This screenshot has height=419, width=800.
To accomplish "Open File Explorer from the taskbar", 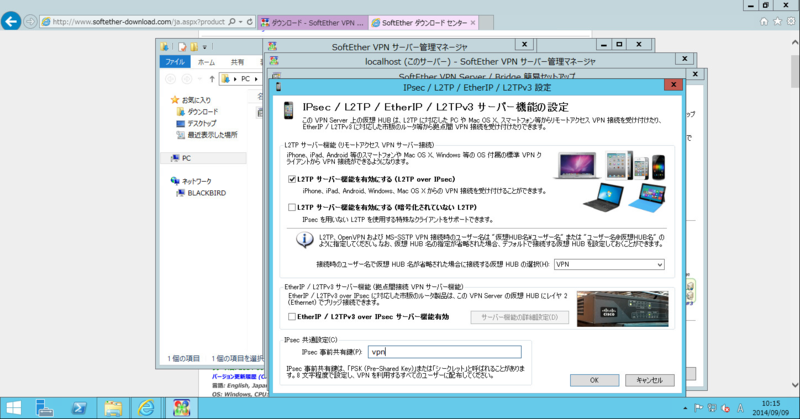I will point(113,408).
